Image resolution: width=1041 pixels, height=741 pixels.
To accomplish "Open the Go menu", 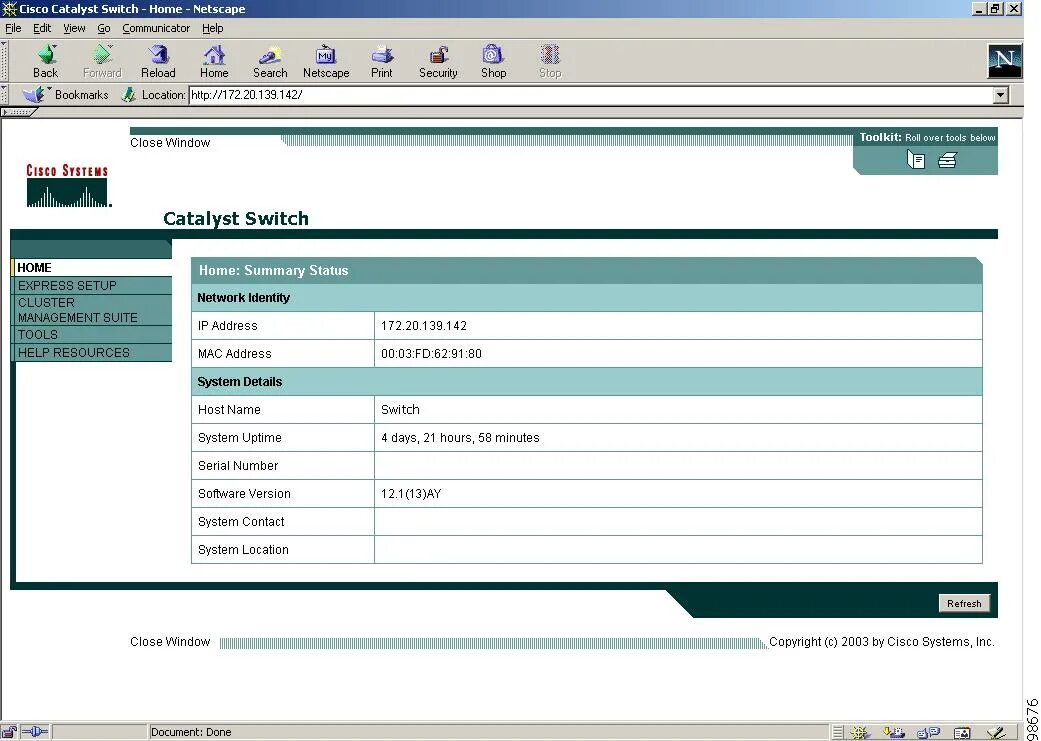I will 104,28.
